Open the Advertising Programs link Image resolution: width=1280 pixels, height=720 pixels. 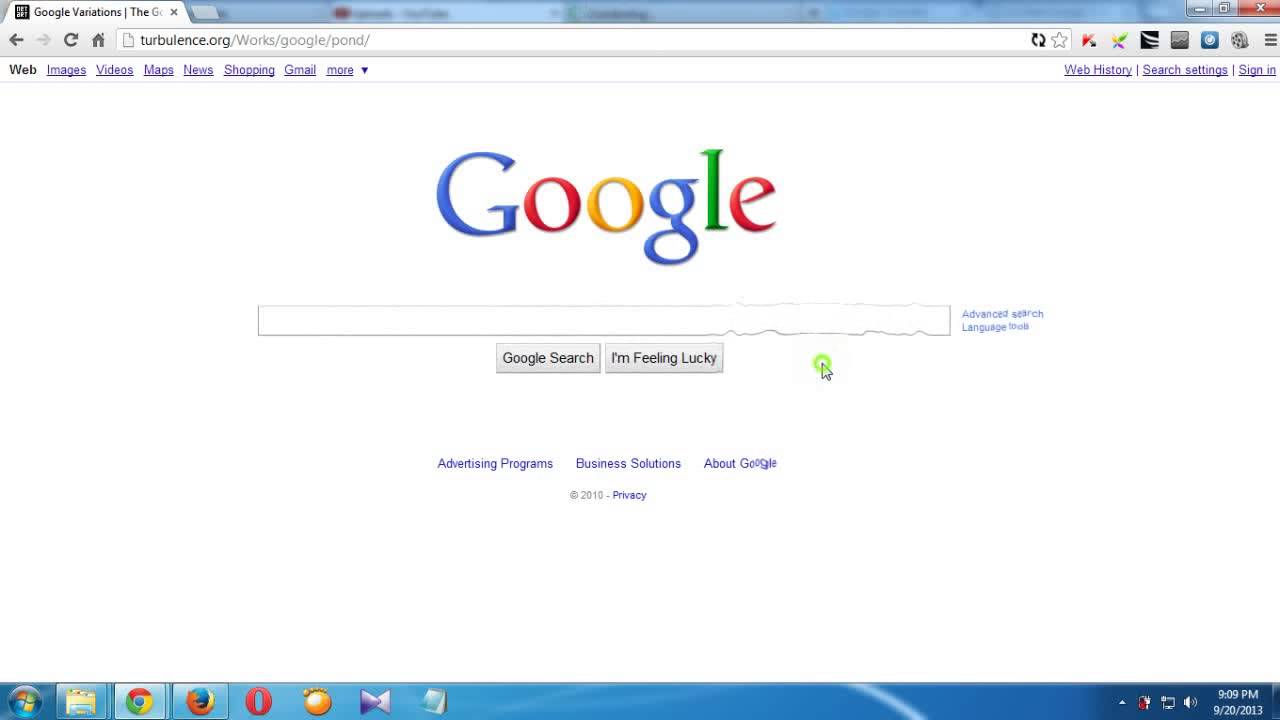(495, 464)
